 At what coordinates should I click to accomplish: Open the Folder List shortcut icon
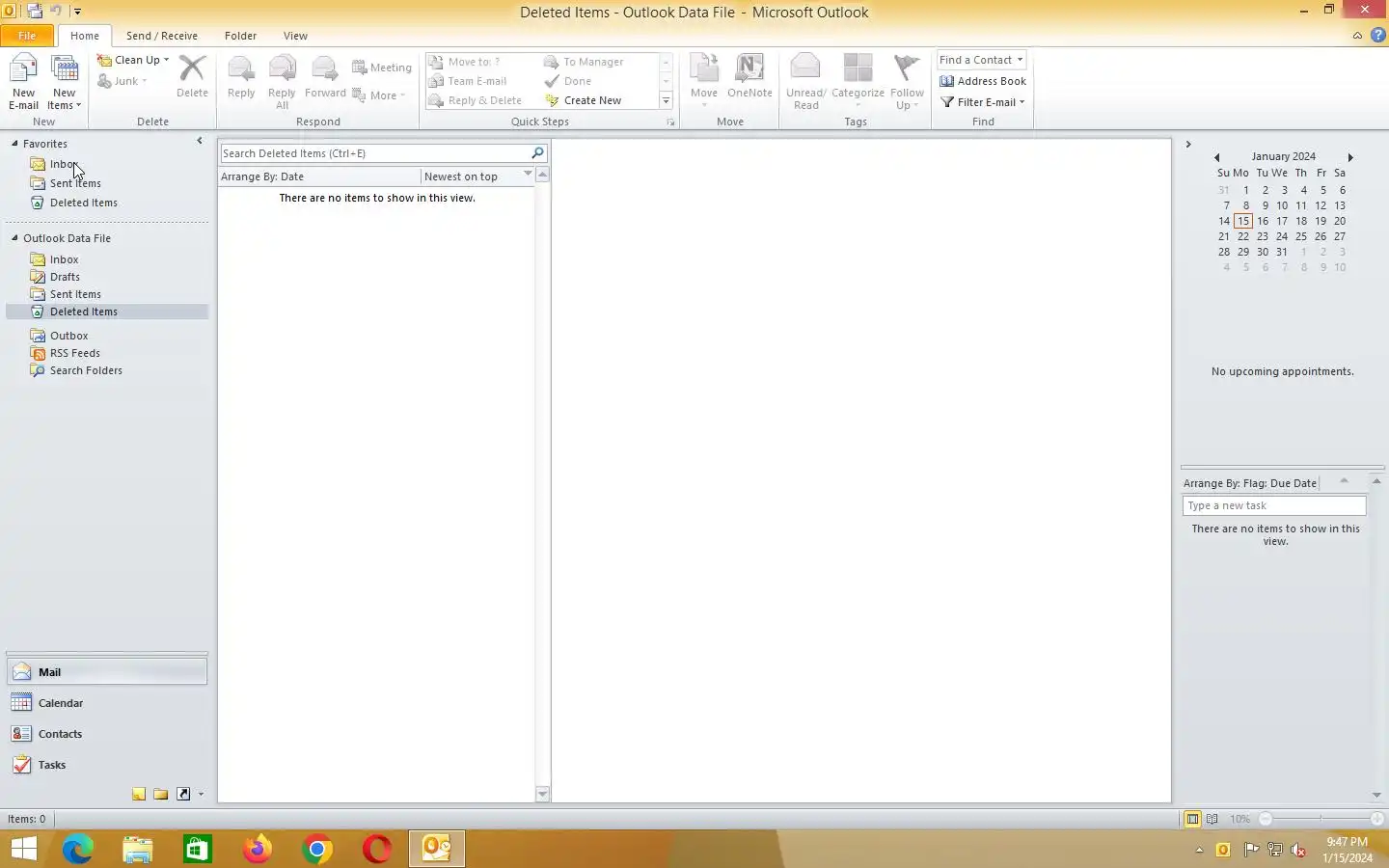pos(161,794)
